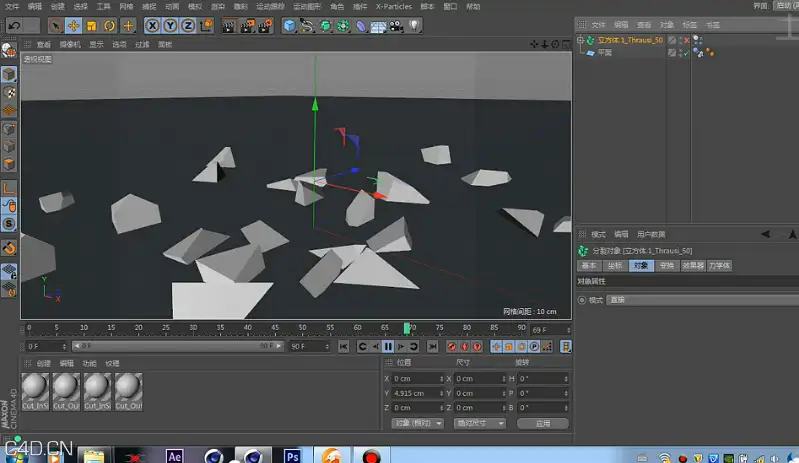The image size is (799, 463).
Task: Toggle visibility dots of 平面 object
Action: tap(680, 53)
